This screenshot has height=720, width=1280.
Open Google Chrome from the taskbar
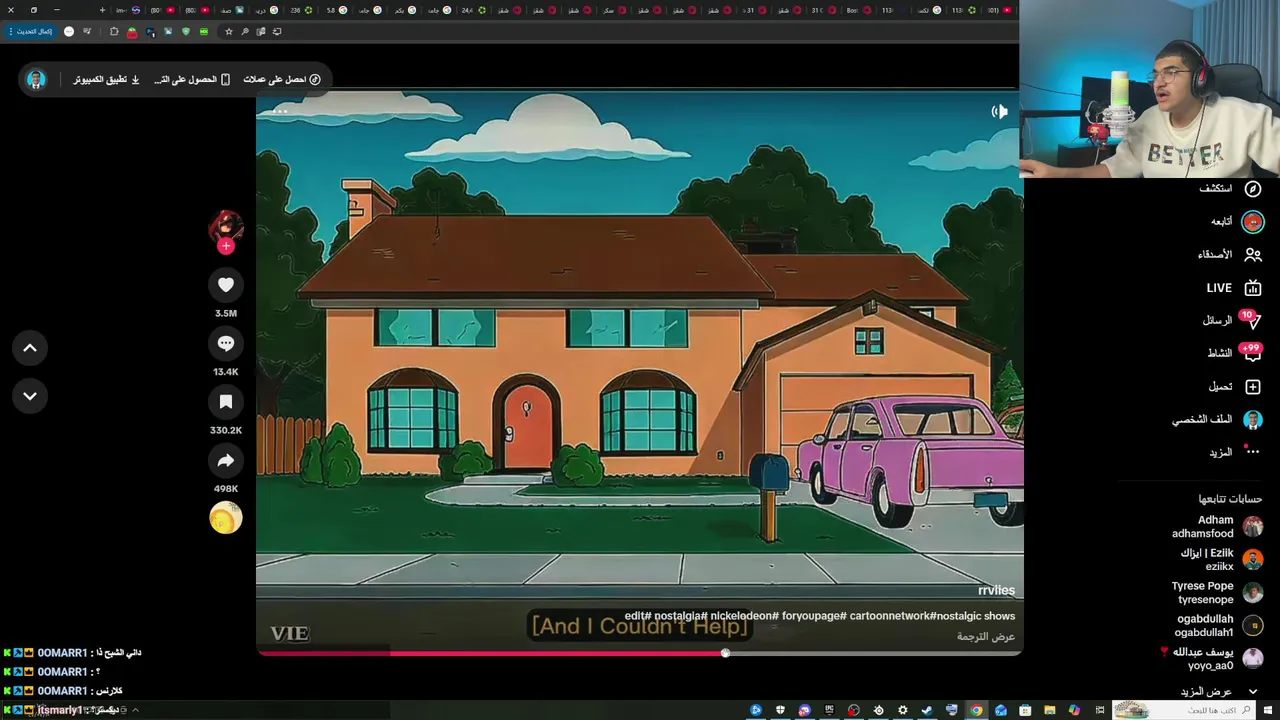pos(976,710)
